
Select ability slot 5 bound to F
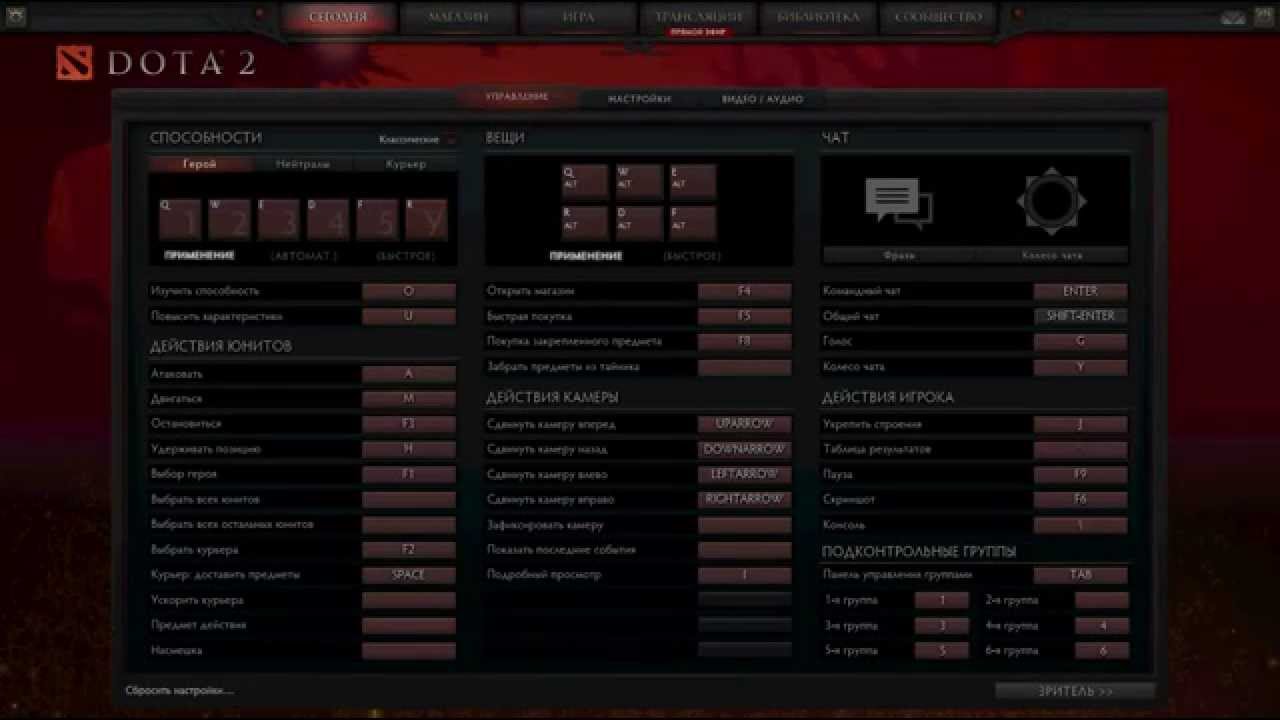tap(376, 218)
